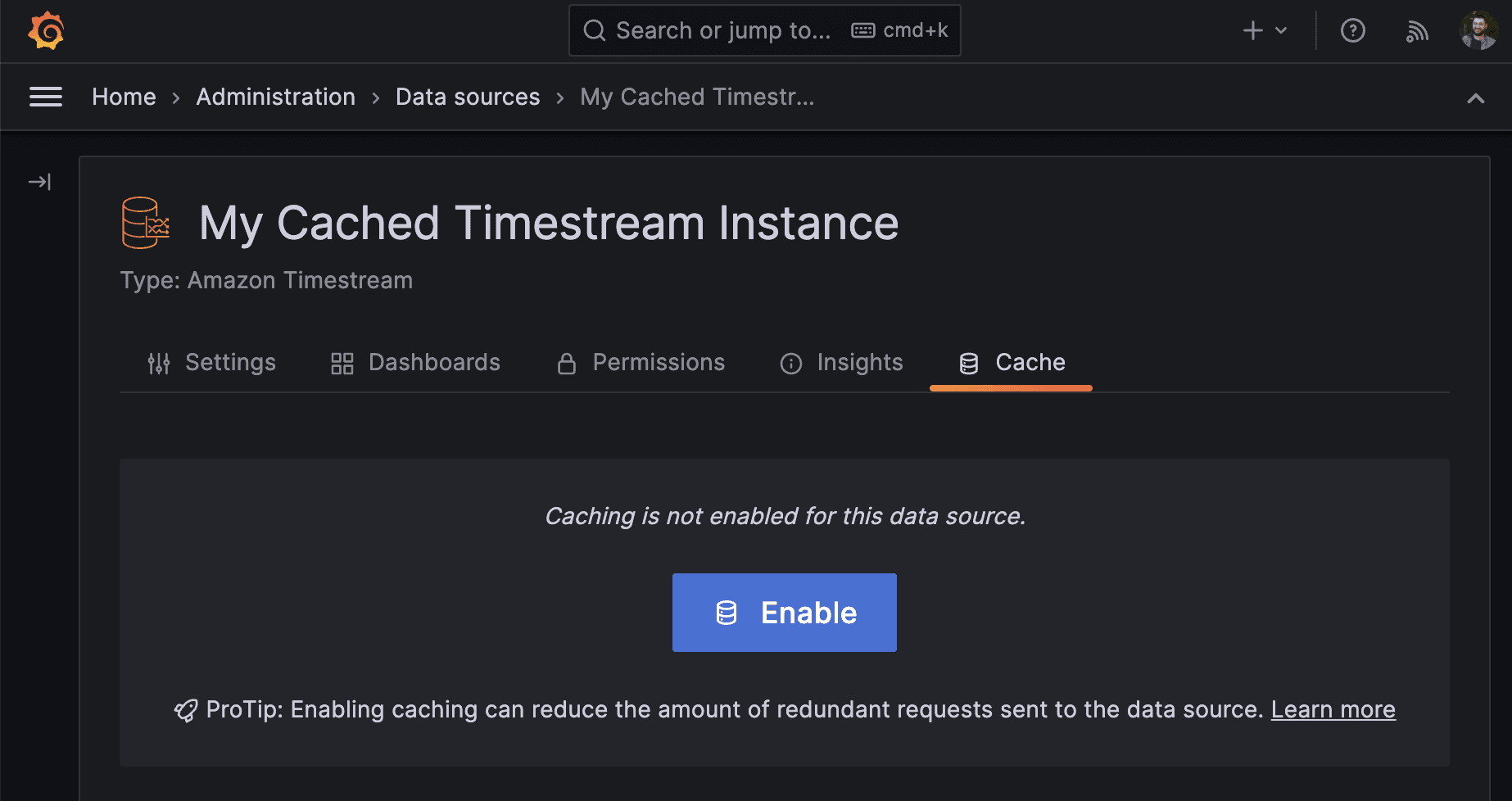Open the hamburger navigation menu

coord(45,97)
